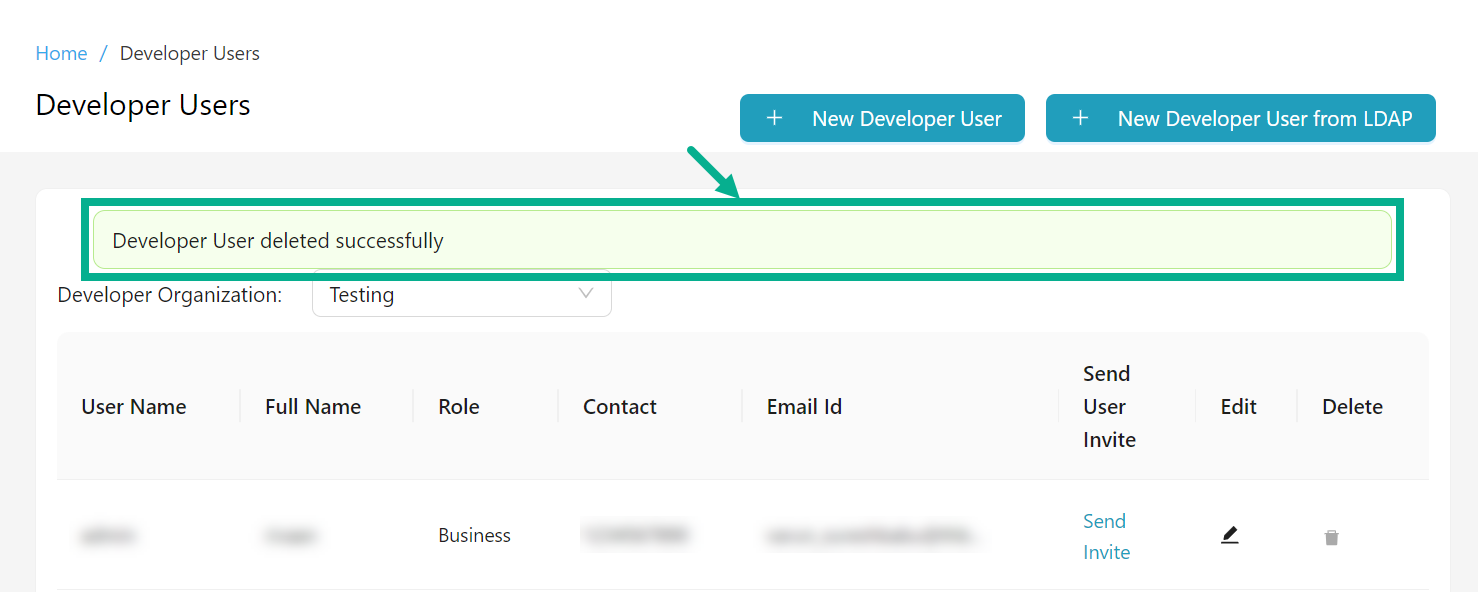Click plus icon on the LDAP user button
Image resolution: width=1478 pixels, height=592 pixels.
1080,119
